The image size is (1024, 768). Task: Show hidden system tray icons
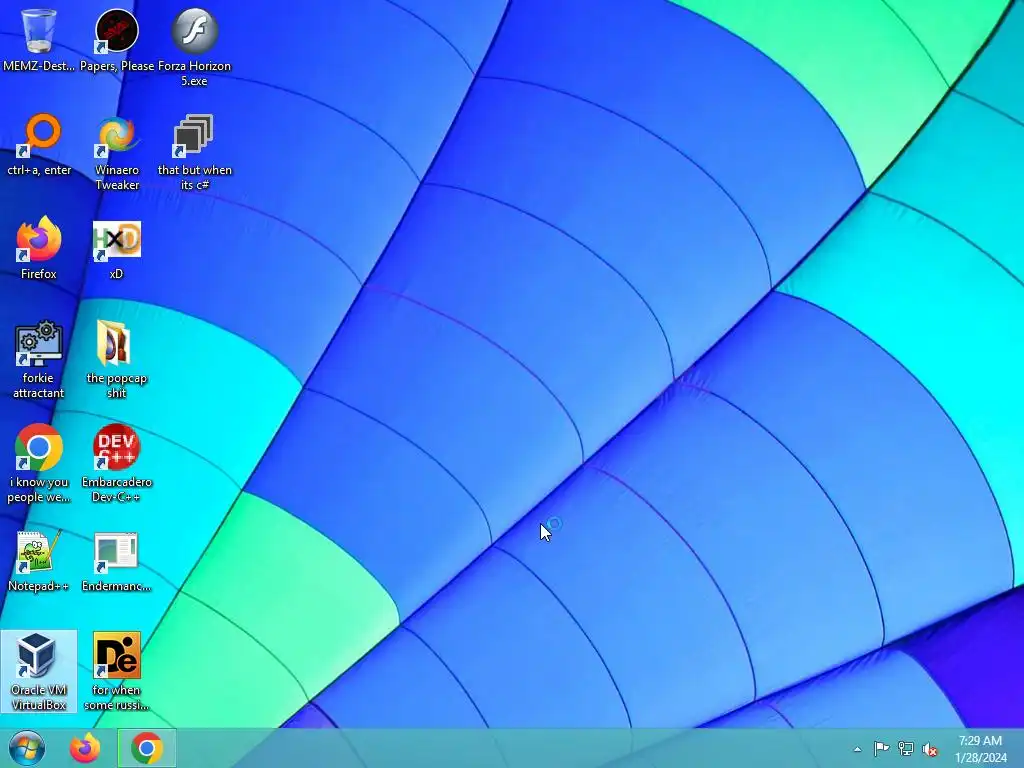tap(857, 750)
